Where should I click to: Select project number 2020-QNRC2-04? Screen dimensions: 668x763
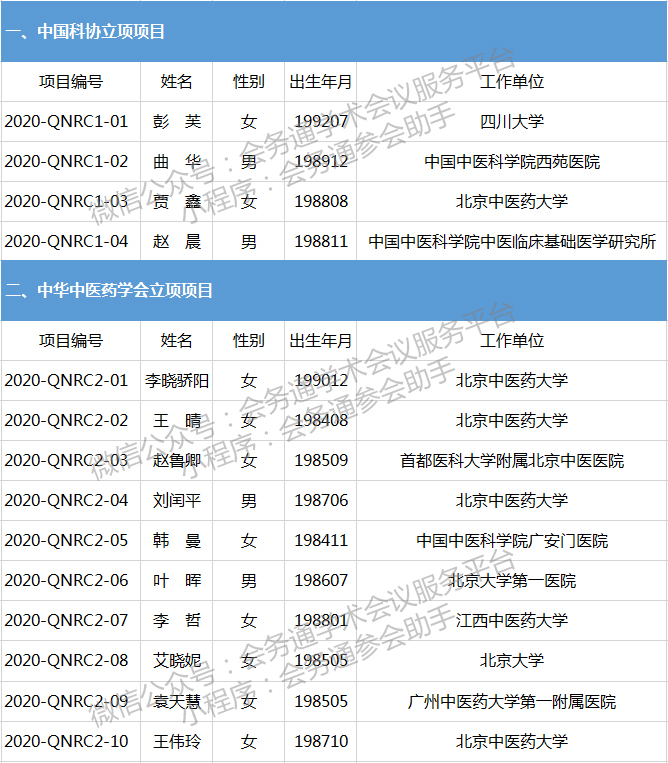tap(67, 500)
